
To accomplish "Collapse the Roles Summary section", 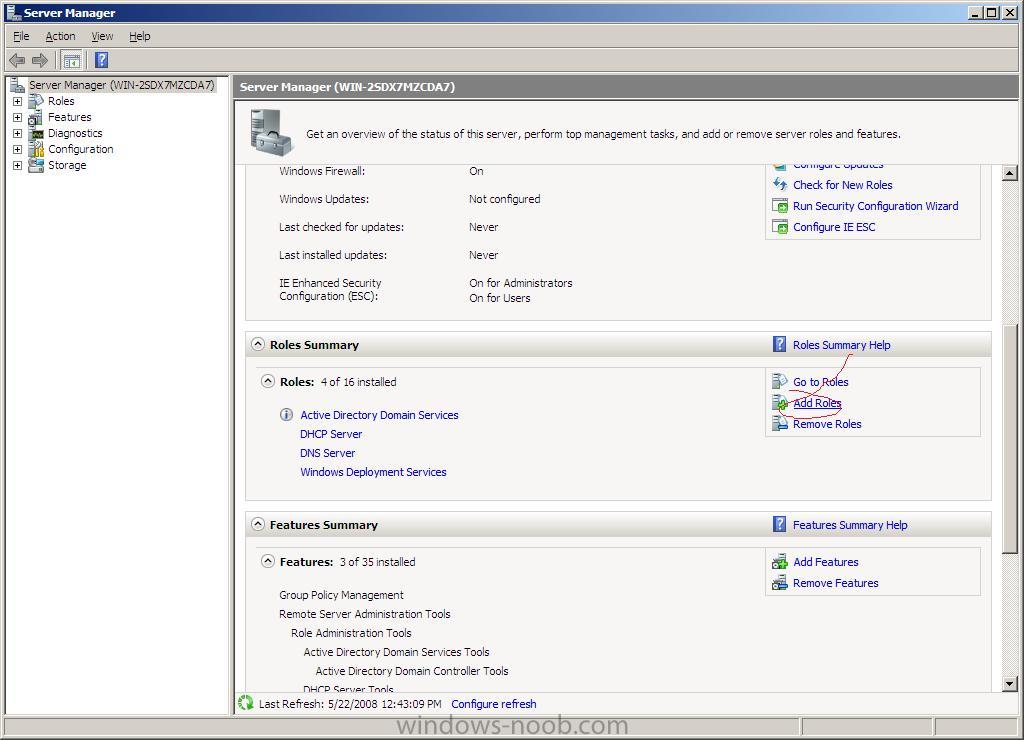I will (258, 344).
